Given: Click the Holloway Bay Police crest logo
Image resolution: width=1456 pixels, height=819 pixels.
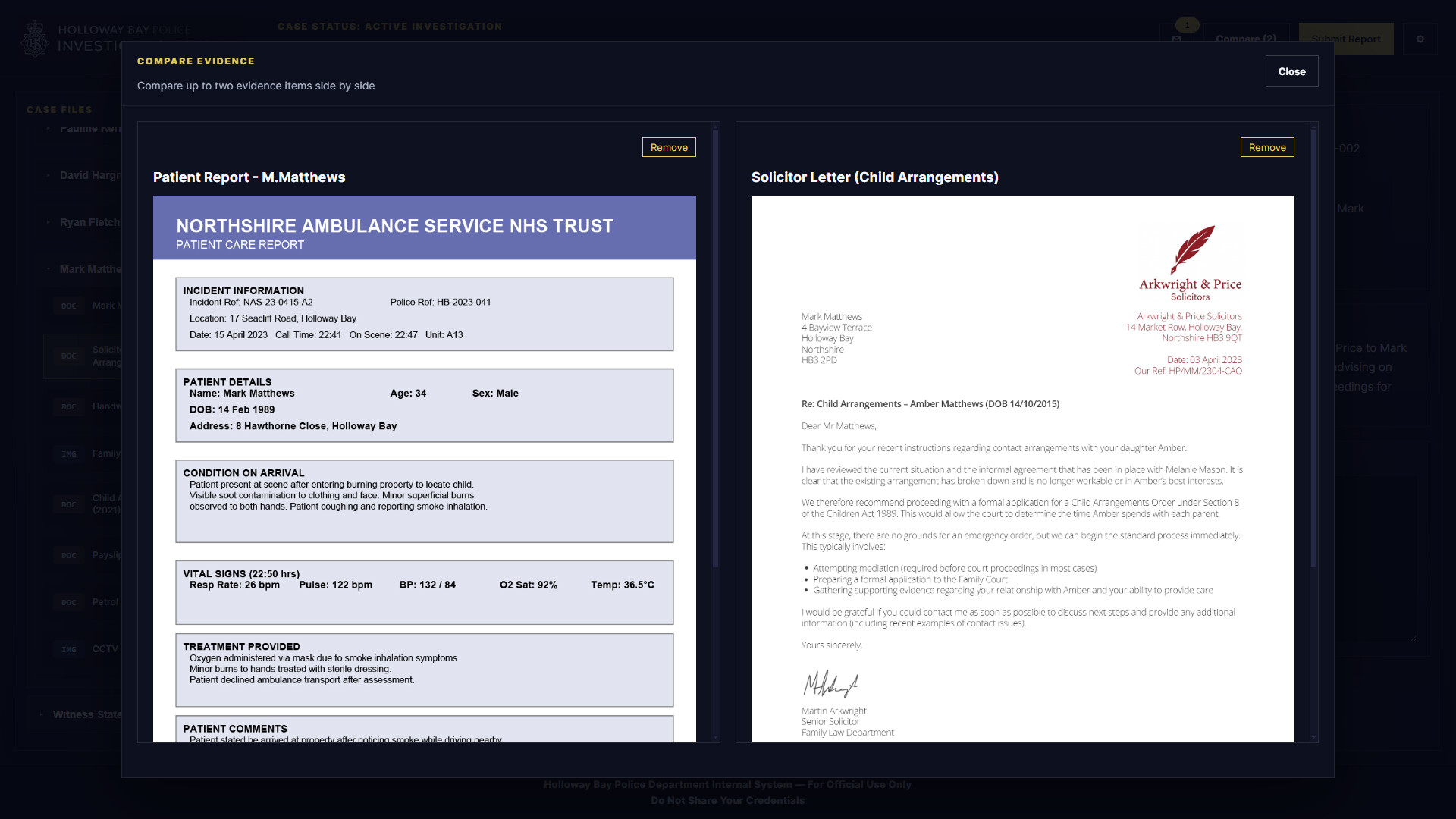Looking at the screenshot, I should pyautogui.click(x=35, y=39).
